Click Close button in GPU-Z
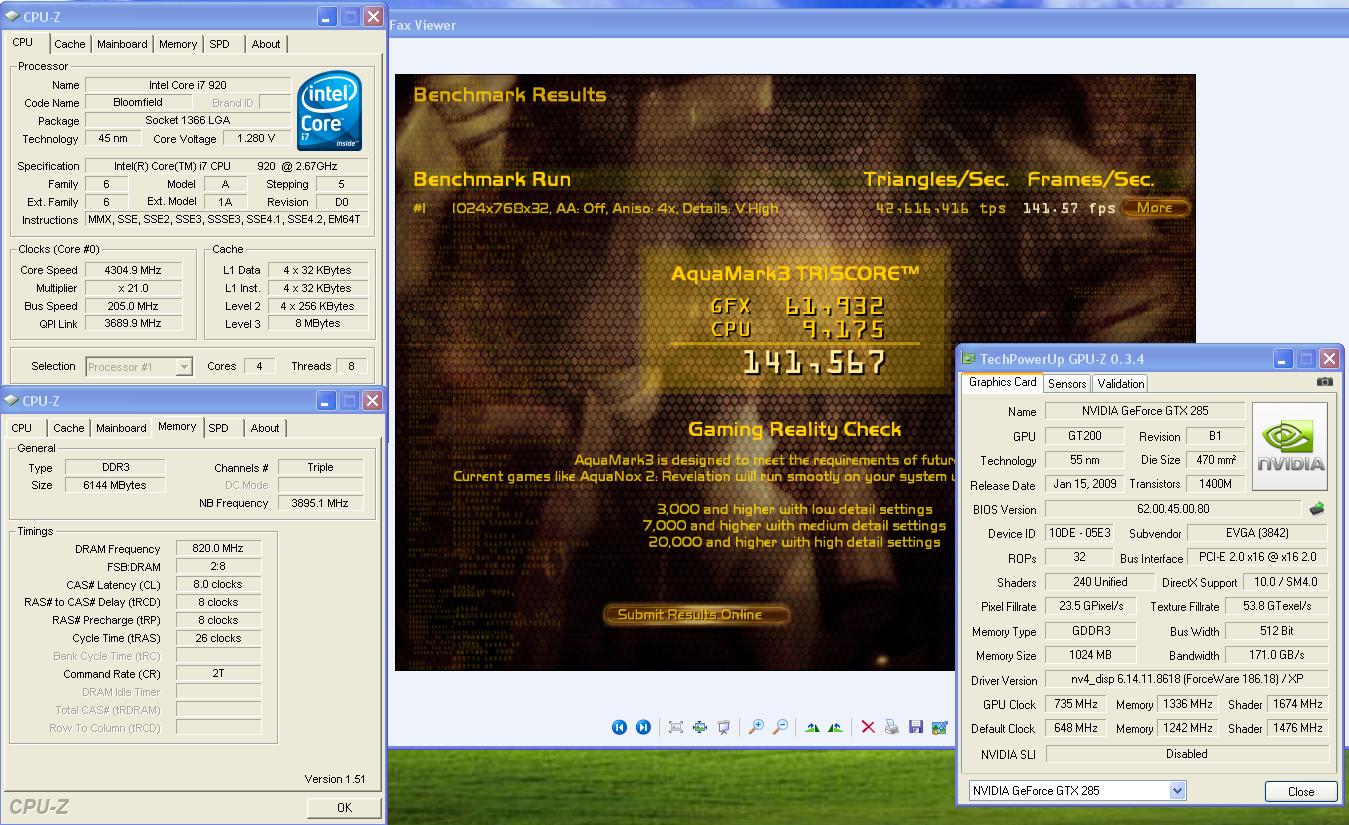1349x825 pixels. tap(1301, 791)
